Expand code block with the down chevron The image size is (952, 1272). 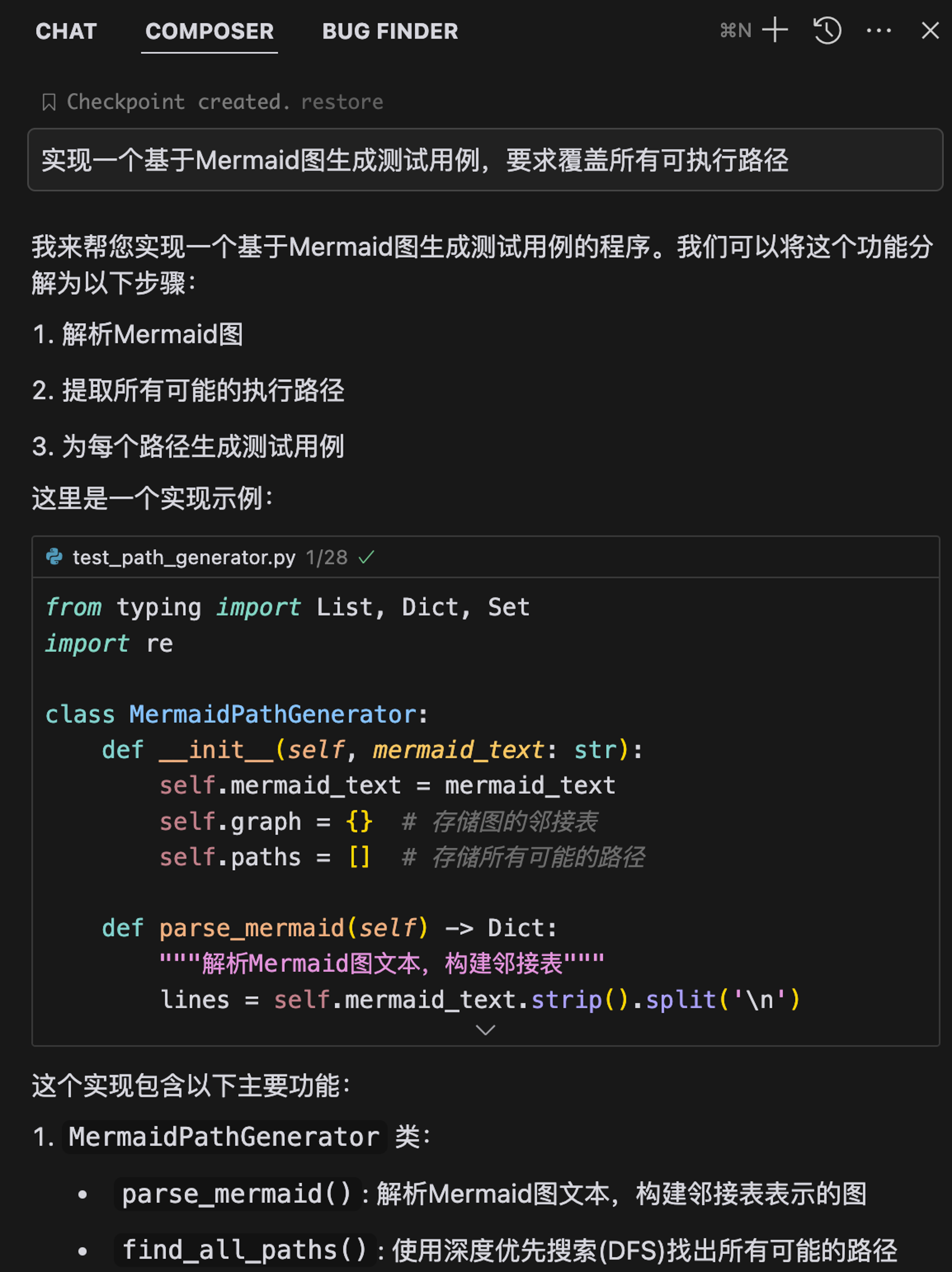coord(486,1030)
